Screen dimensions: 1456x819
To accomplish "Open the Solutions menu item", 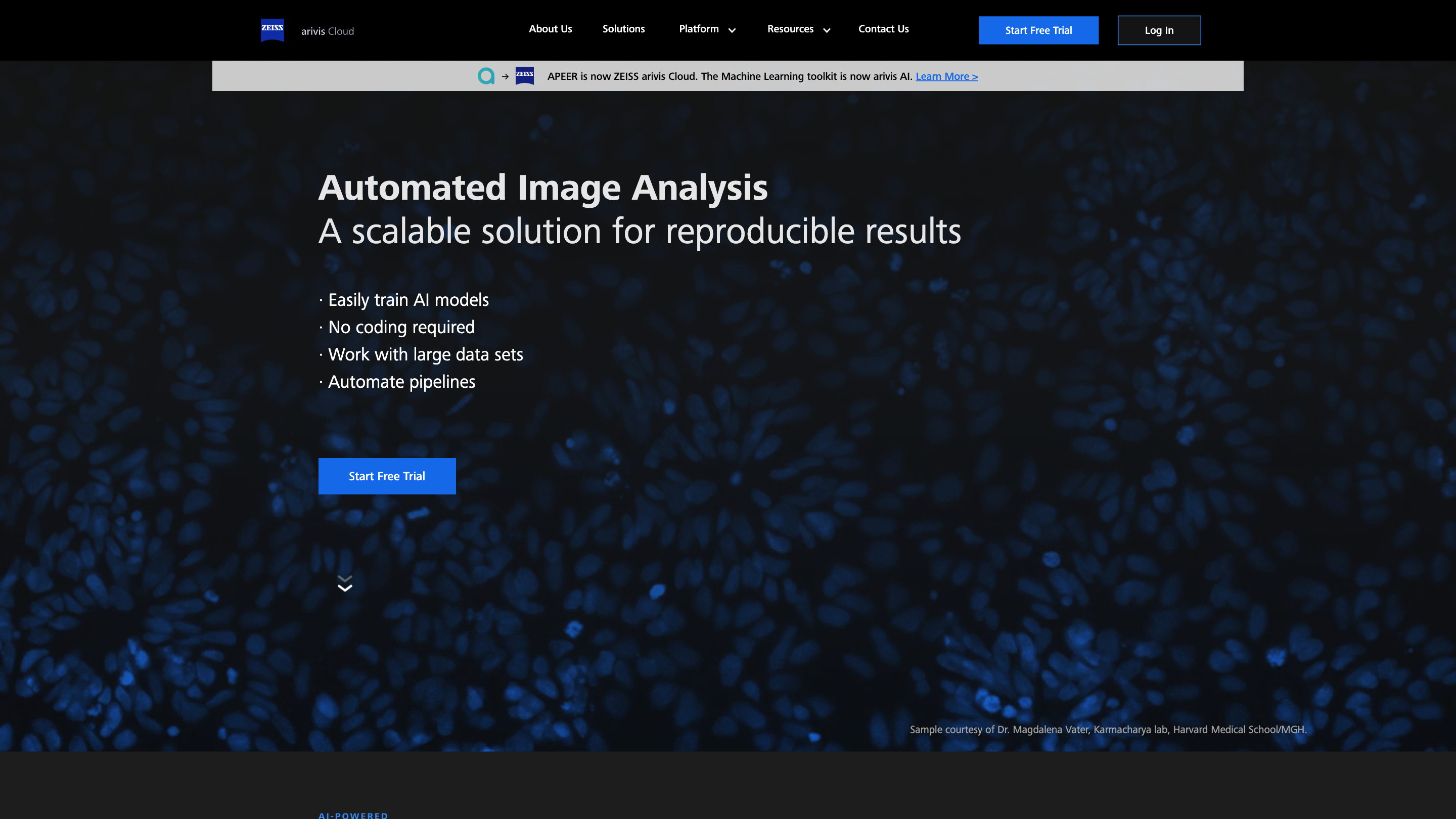I will tap(623, 29).
